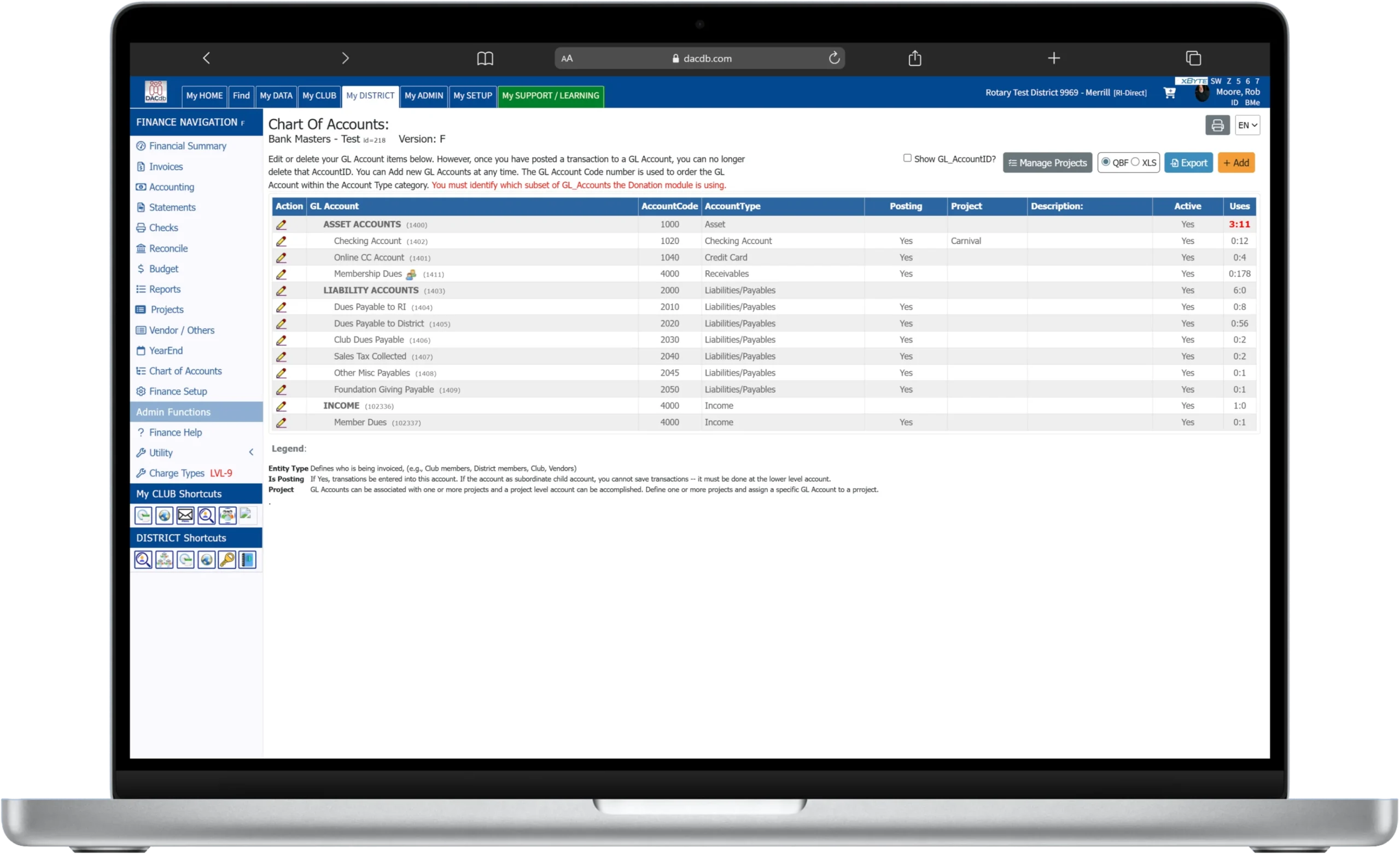Click the printer icon button

[x=1217, y=125]
